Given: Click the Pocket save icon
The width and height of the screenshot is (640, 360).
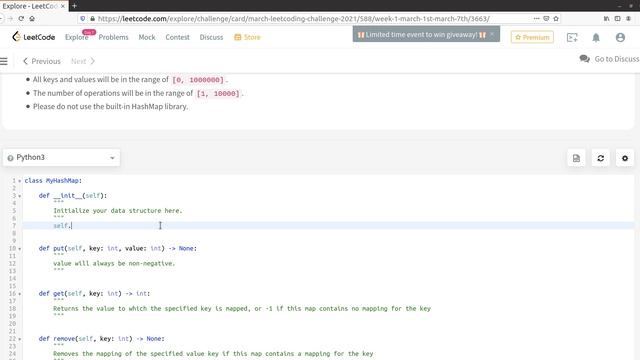Looking at the screenshot, I should pyautogui.click(x=546, y=19).
